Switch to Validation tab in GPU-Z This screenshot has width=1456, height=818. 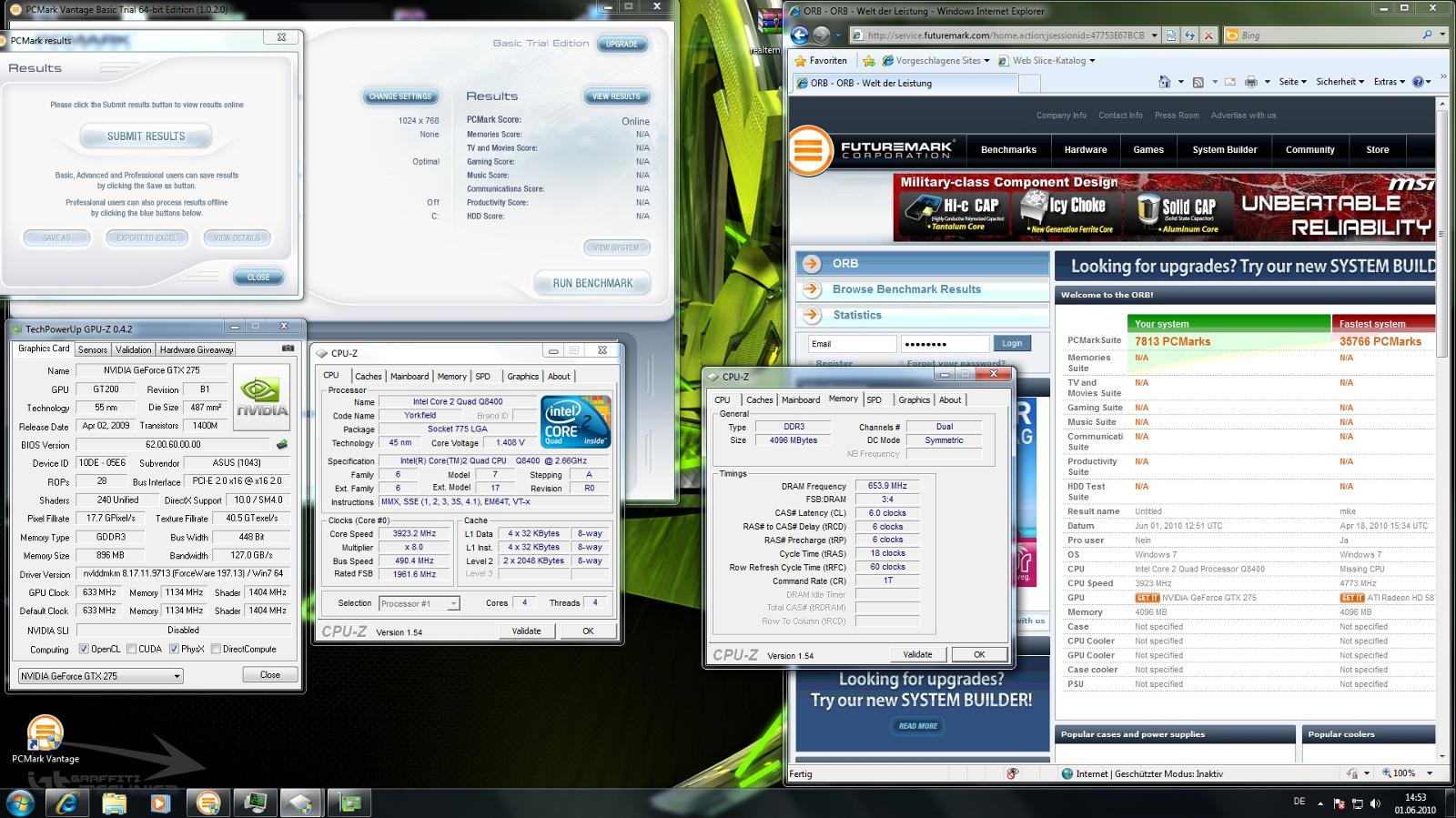(x=134, y=349)
